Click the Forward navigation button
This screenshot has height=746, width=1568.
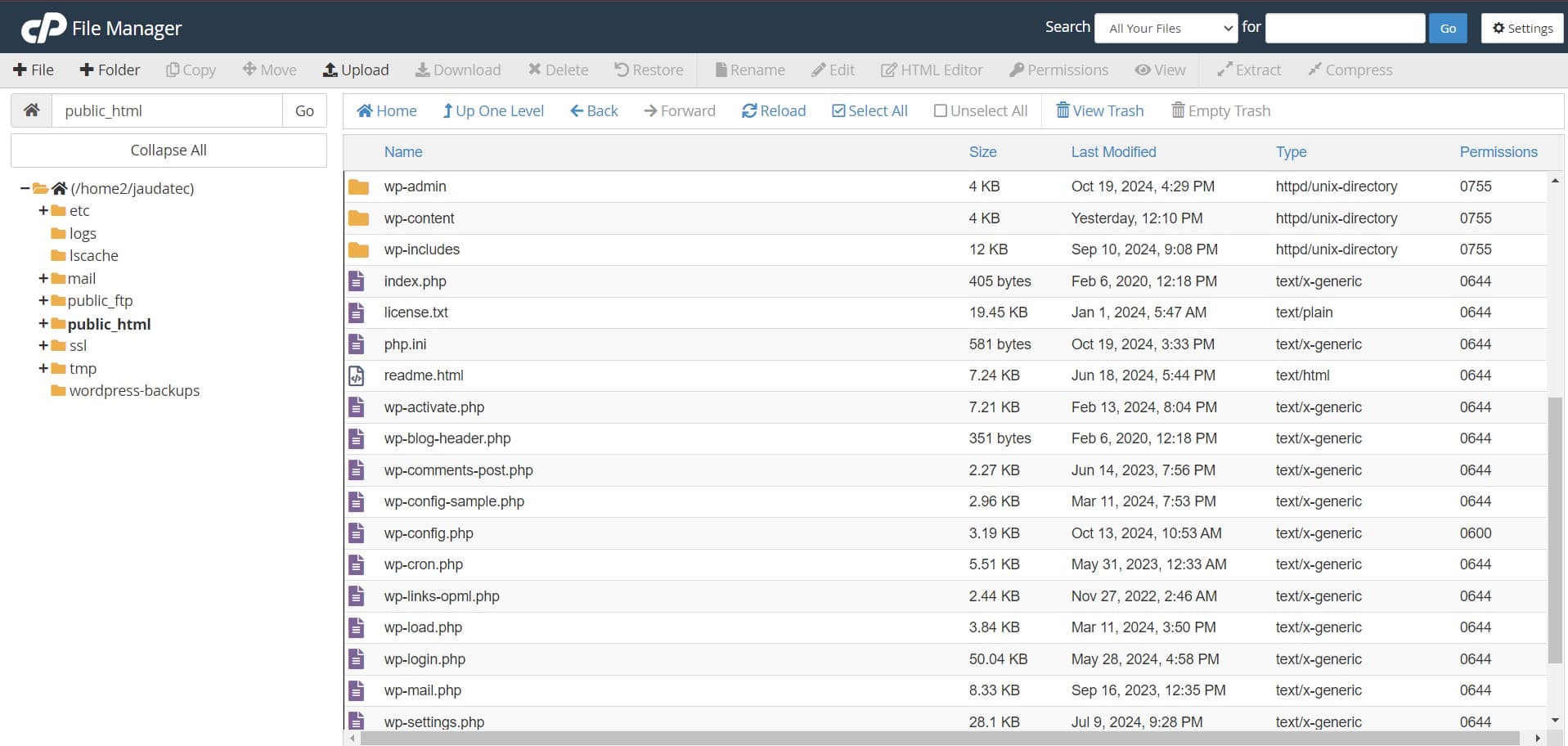680,110
